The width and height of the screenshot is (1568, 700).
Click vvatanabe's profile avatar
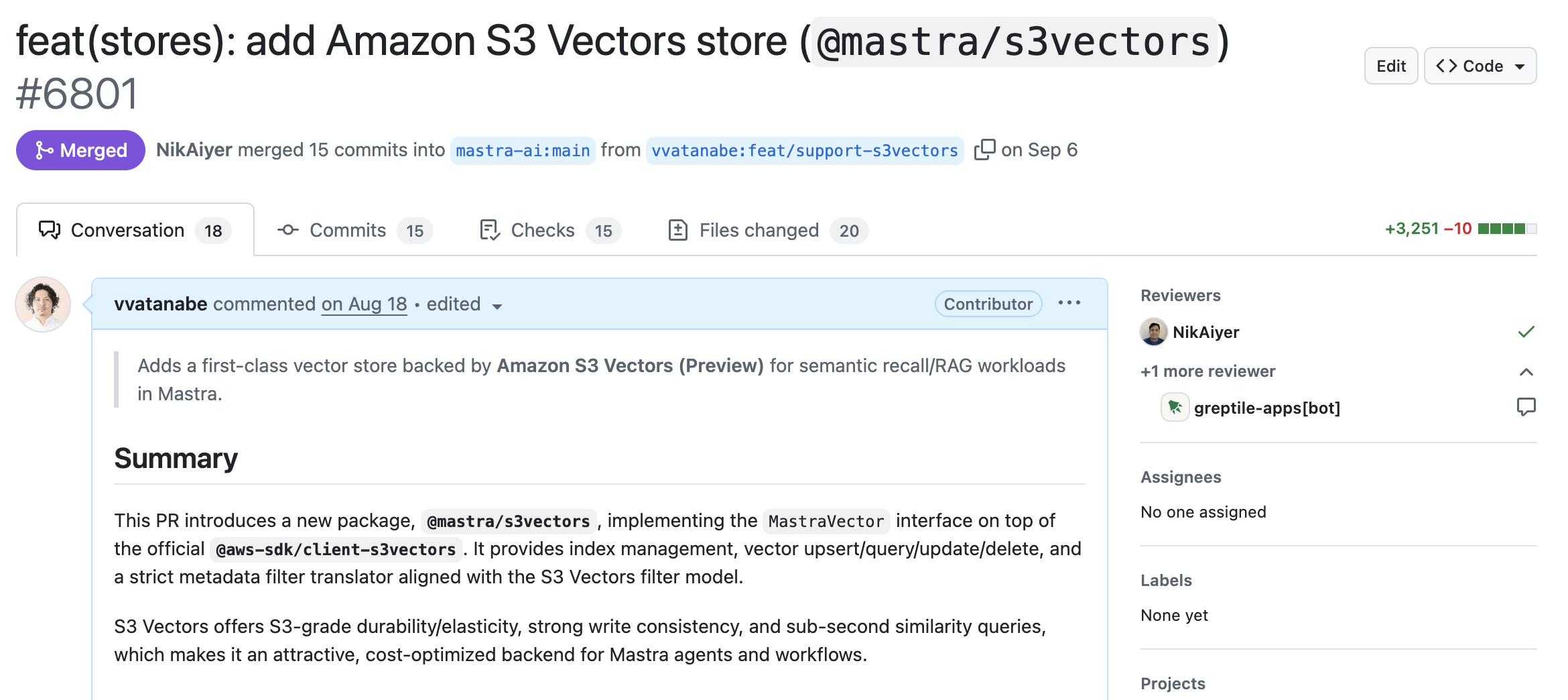(x=43, y=304)
